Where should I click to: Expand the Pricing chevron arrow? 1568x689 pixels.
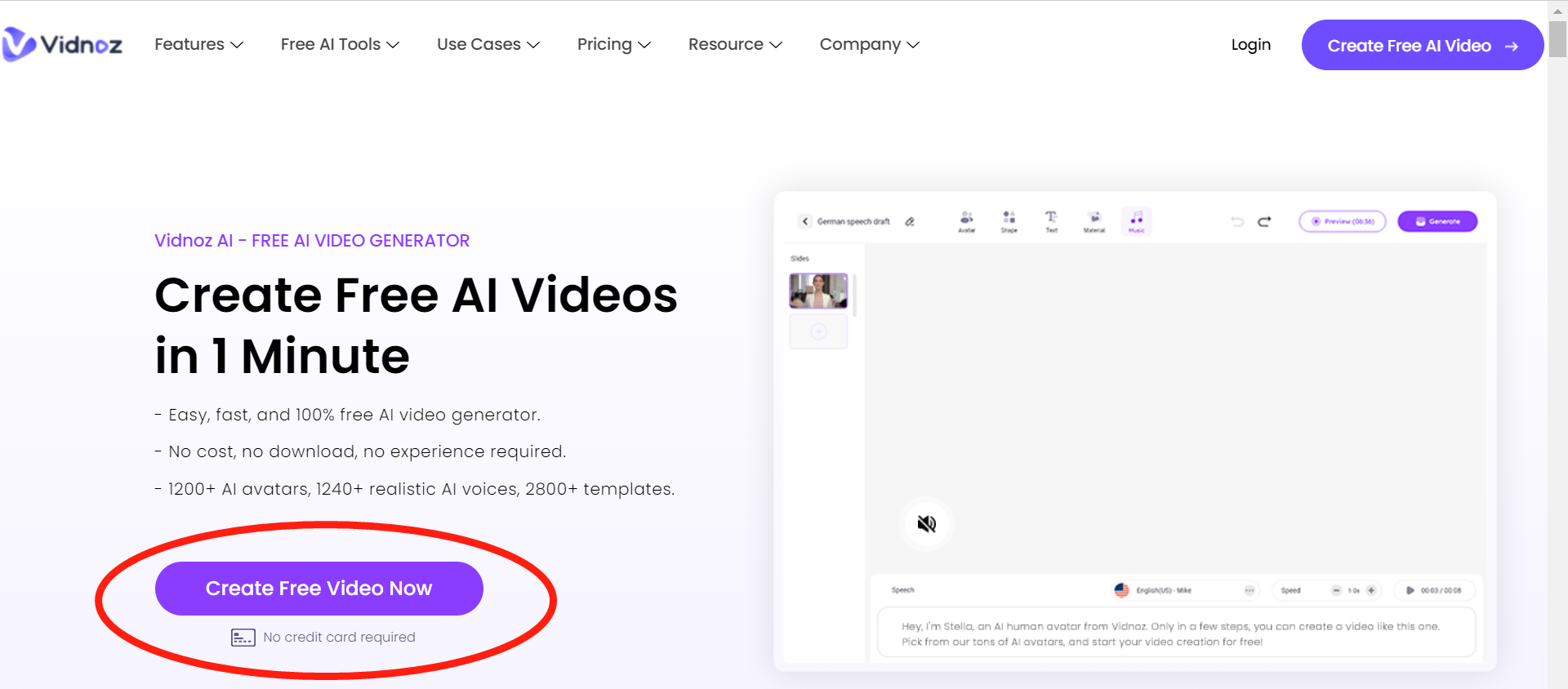click(x=644, y=45)
